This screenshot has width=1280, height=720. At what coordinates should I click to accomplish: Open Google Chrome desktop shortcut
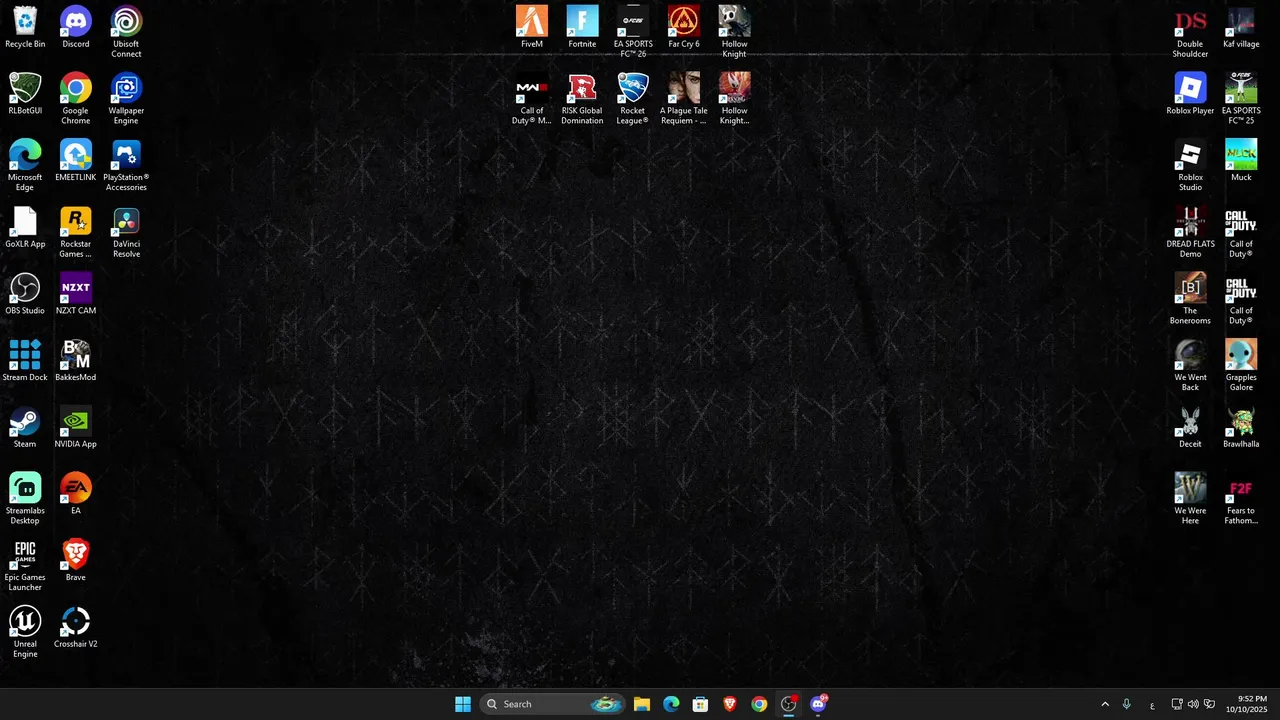(76, 99)
